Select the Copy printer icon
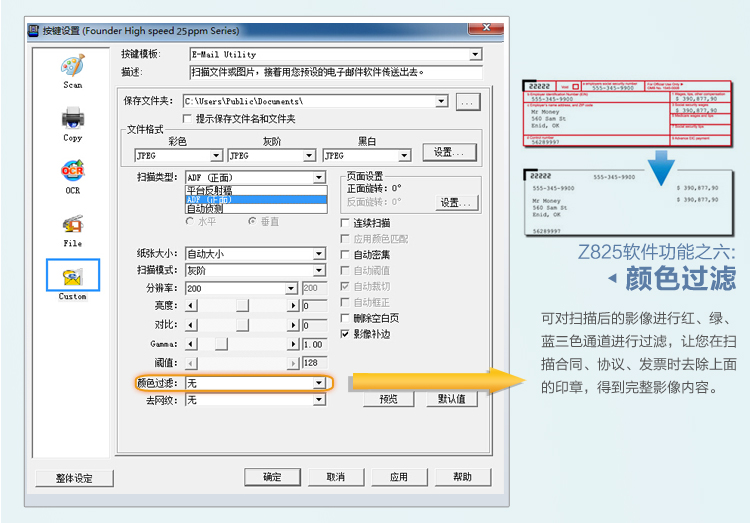750x523 pixels. (73, 120)
